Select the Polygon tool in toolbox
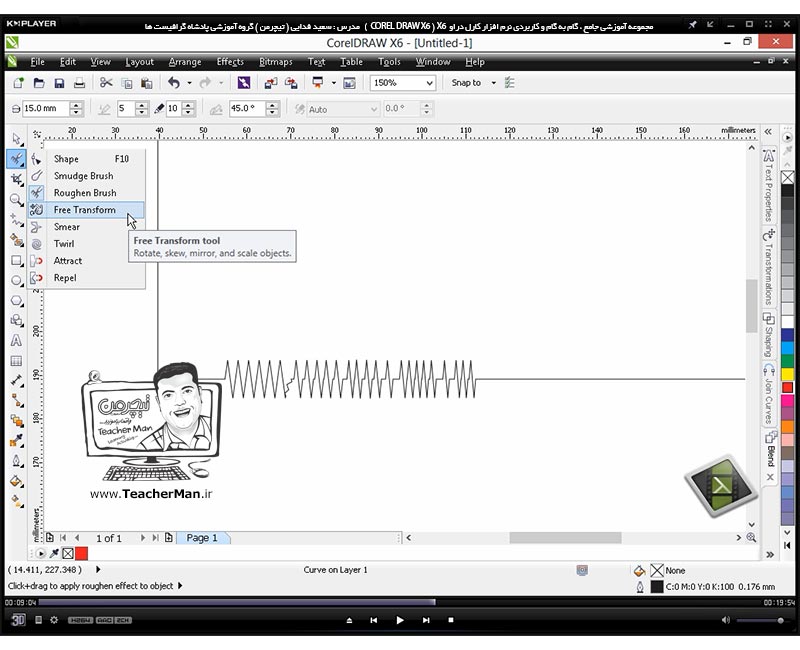The image size is (800, 650). pos(16,301)
